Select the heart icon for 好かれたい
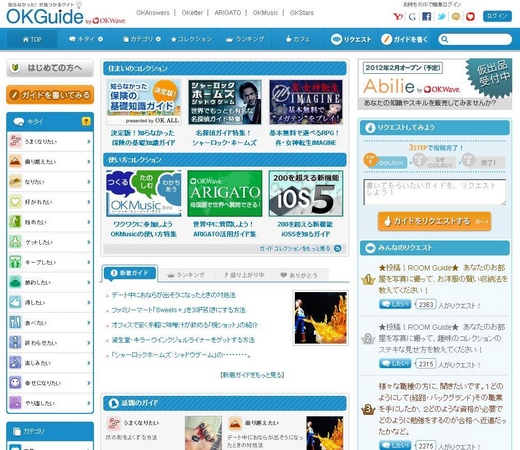 tap(15, 202)
